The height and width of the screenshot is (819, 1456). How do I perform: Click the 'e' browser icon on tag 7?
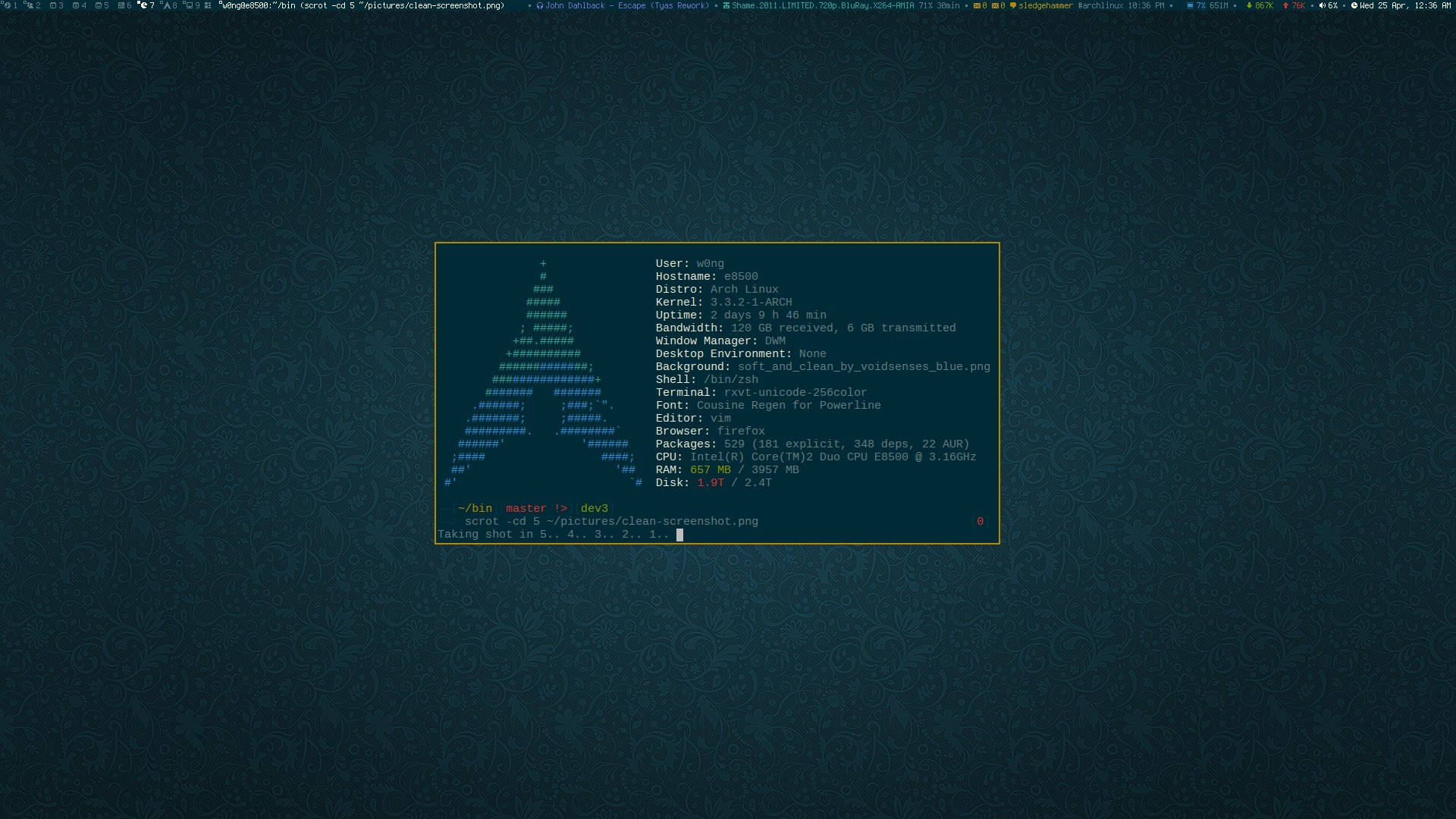pyautogui.click(x=144, y=7)
